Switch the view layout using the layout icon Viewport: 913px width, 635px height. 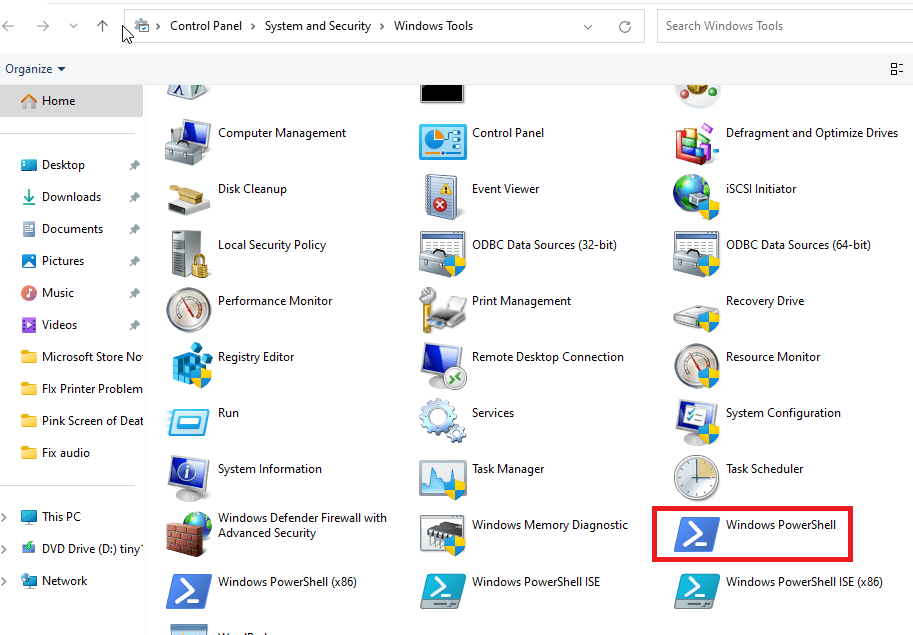[897, 68]
